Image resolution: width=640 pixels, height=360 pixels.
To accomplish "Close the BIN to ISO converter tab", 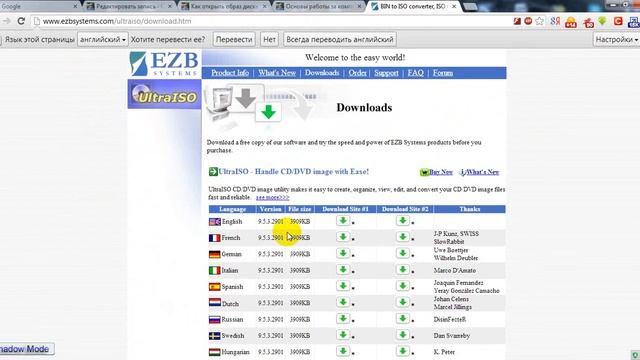I will coord(454,7).
